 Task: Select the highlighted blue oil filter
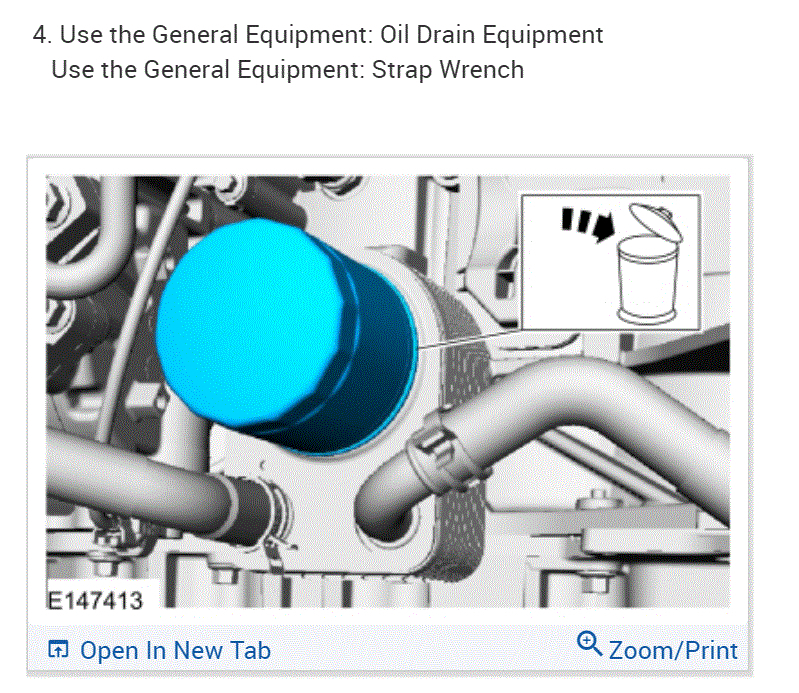(x=286, y=336)
